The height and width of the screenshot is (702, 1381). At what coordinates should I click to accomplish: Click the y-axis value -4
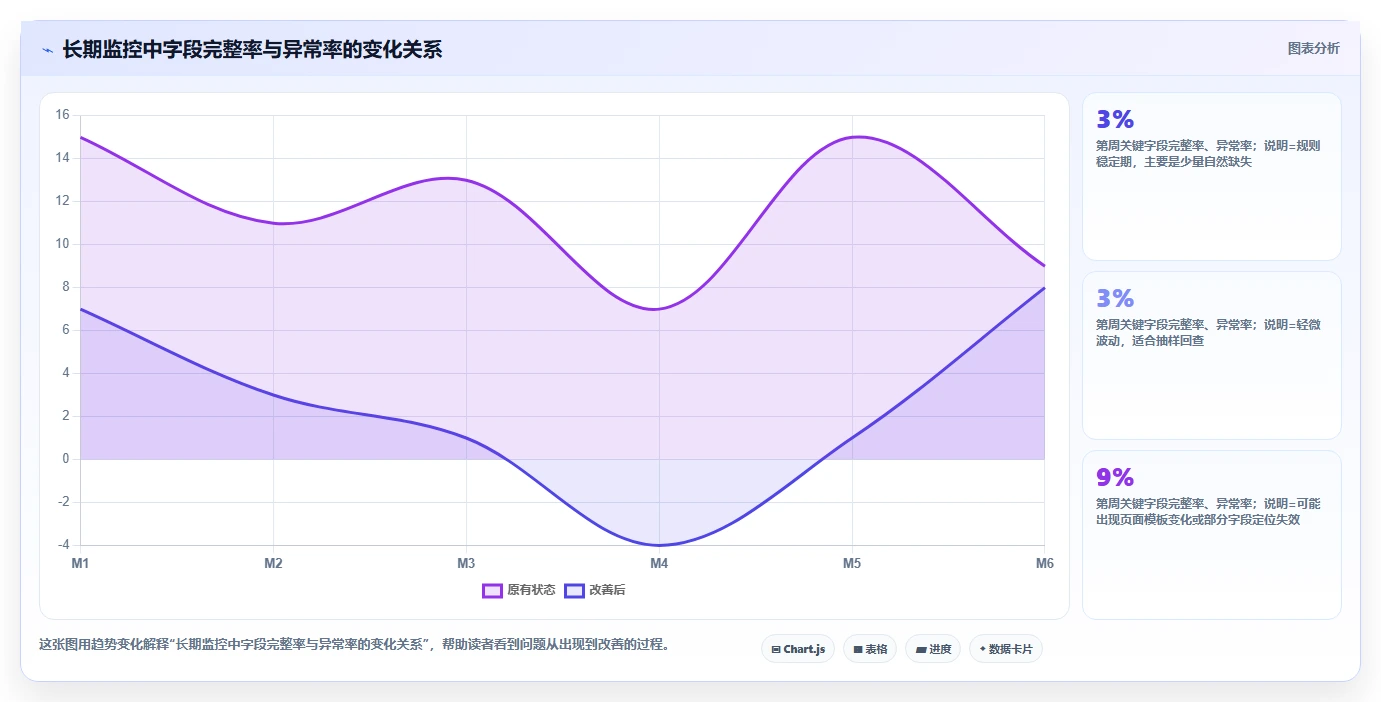click(63, 545)
